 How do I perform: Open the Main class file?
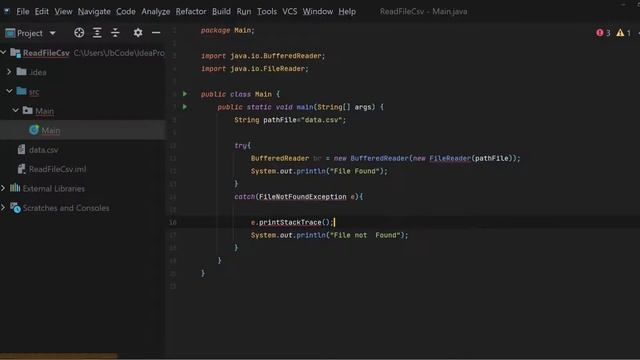[x=51, y=131]
